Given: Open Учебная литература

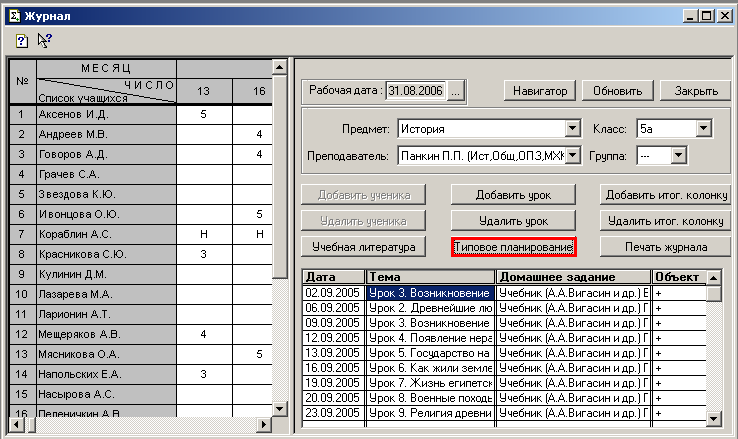Looking at the screenshot, I should (364, 247).
